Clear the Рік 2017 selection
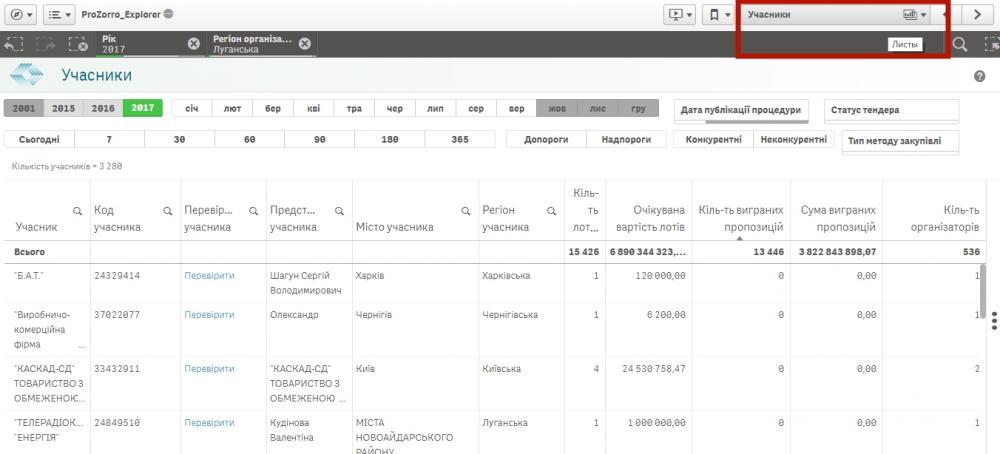 coord(193,43)
